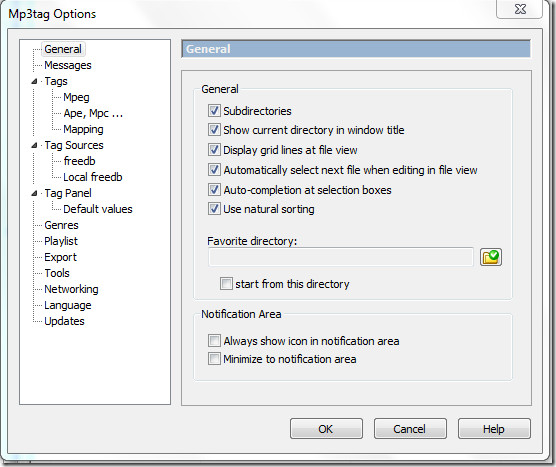Enable Always show icon in notification area
Image resolution: width=556 pixels, height=467 pixels.
(214, 341)
